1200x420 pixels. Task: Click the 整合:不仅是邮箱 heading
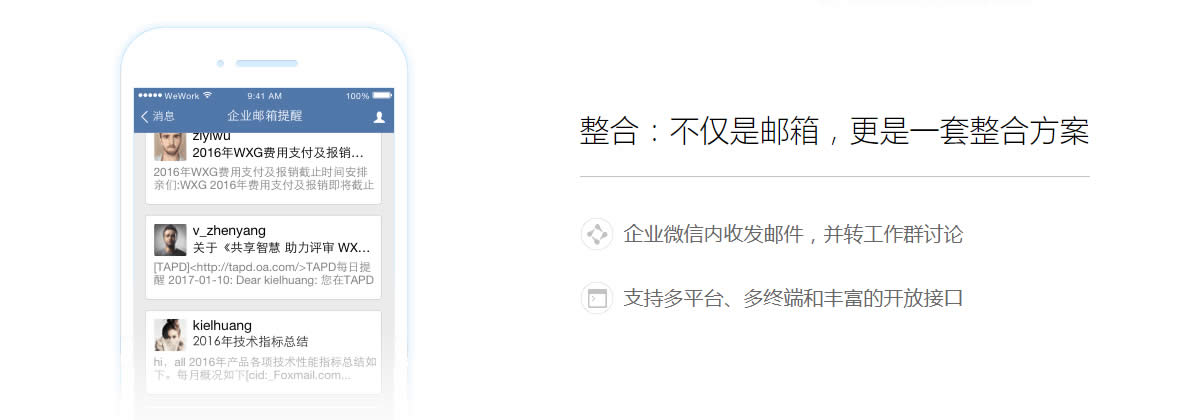834,132
